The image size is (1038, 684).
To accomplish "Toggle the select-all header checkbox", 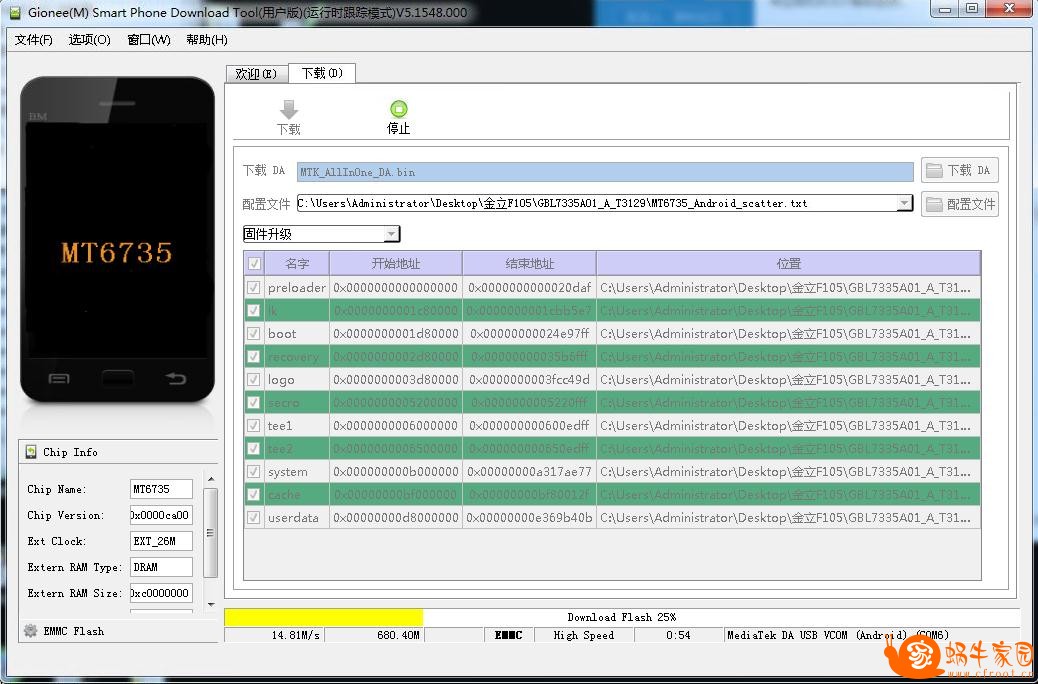I will pos(254,264).
